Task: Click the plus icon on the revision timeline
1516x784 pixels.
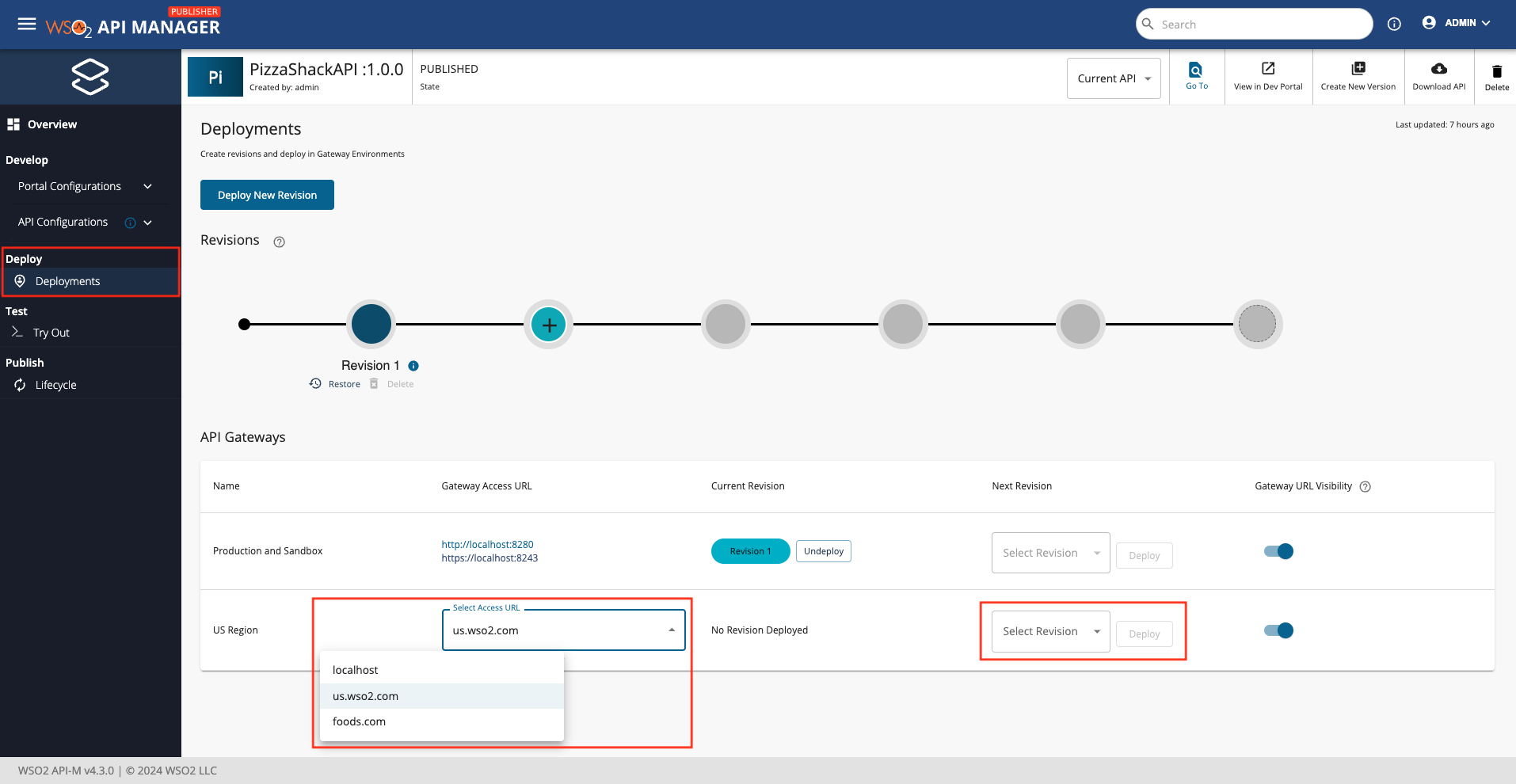Action: tap(548, 324)
